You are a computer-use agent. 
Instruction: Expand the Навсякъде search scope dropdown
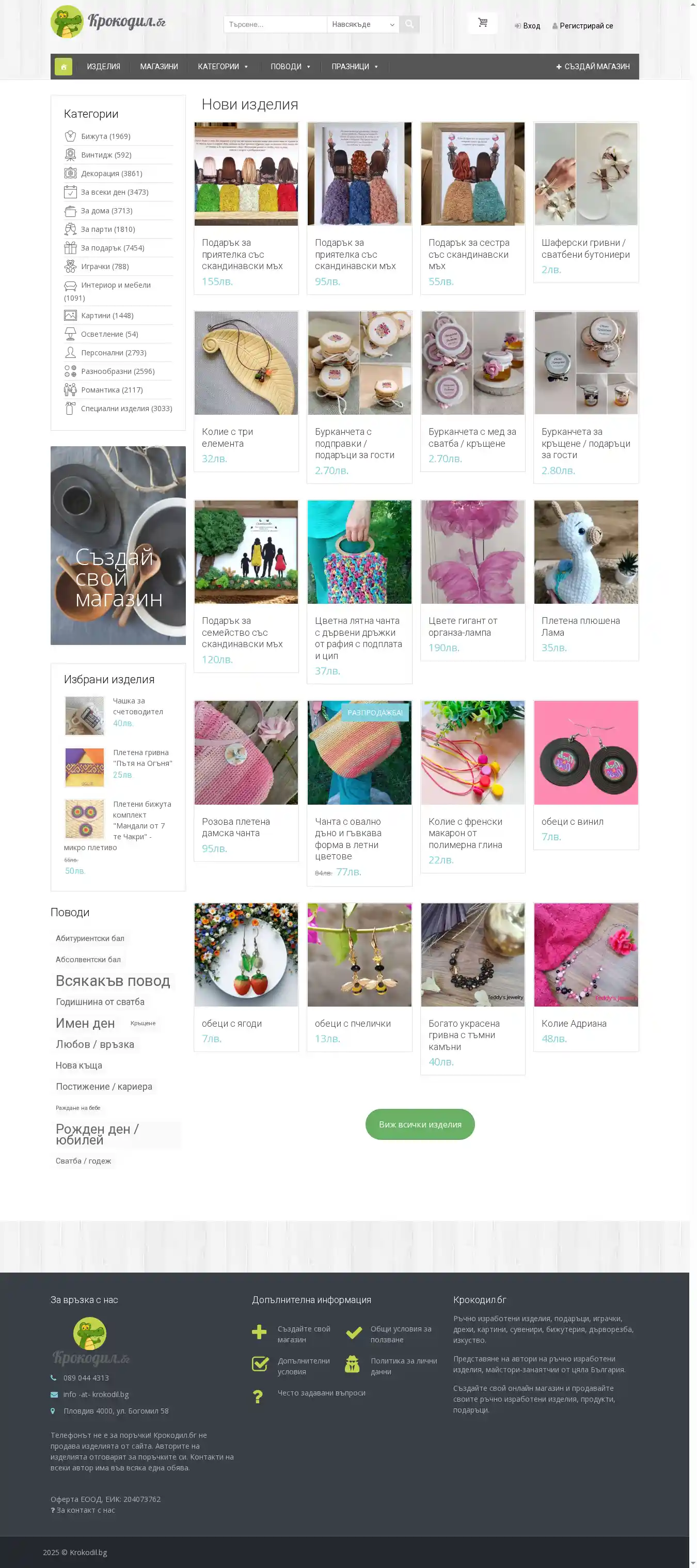click(363, 24)
